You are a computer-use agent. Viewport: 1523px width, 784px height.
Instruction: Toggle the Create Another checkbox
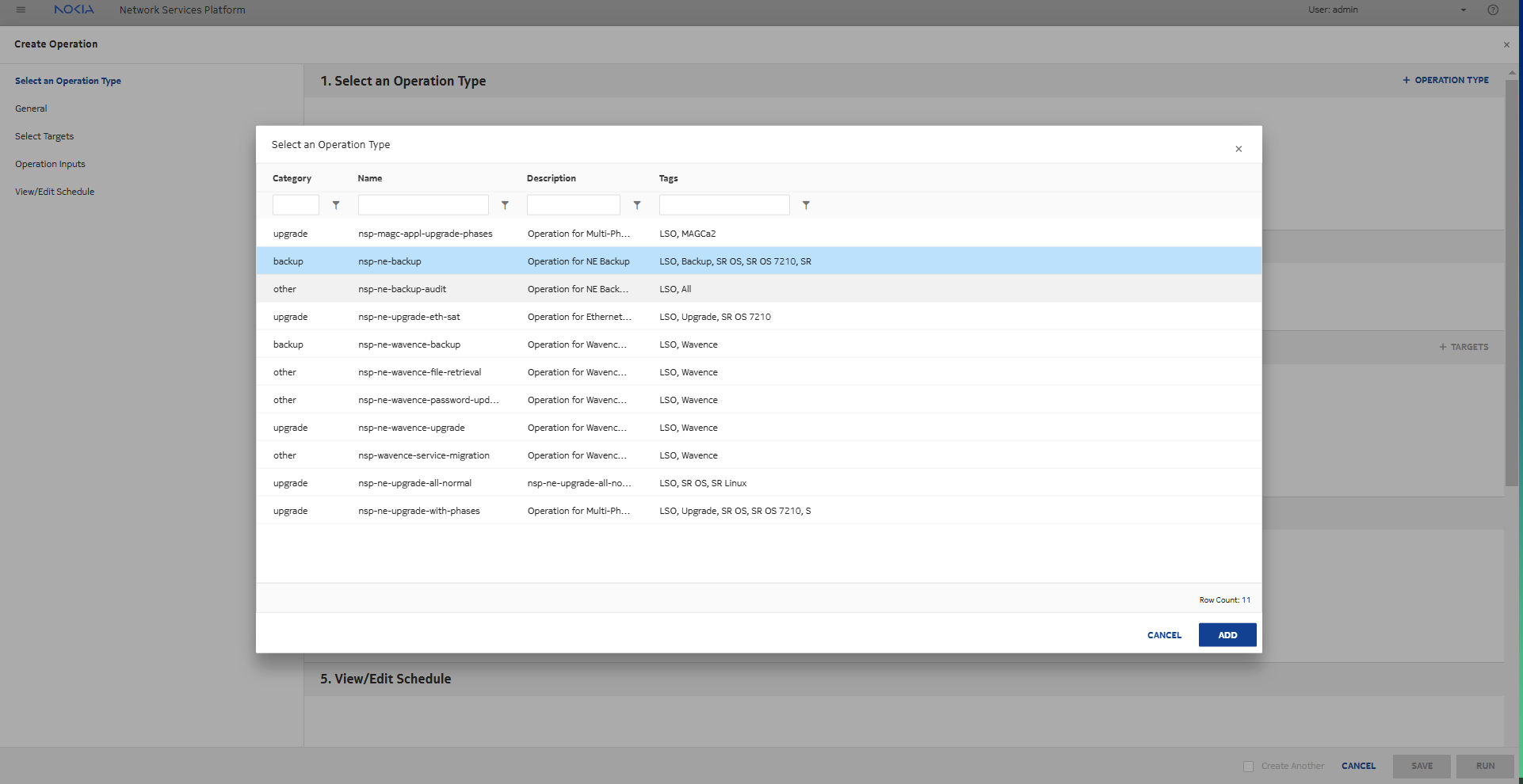click(x=1249, y=767)
